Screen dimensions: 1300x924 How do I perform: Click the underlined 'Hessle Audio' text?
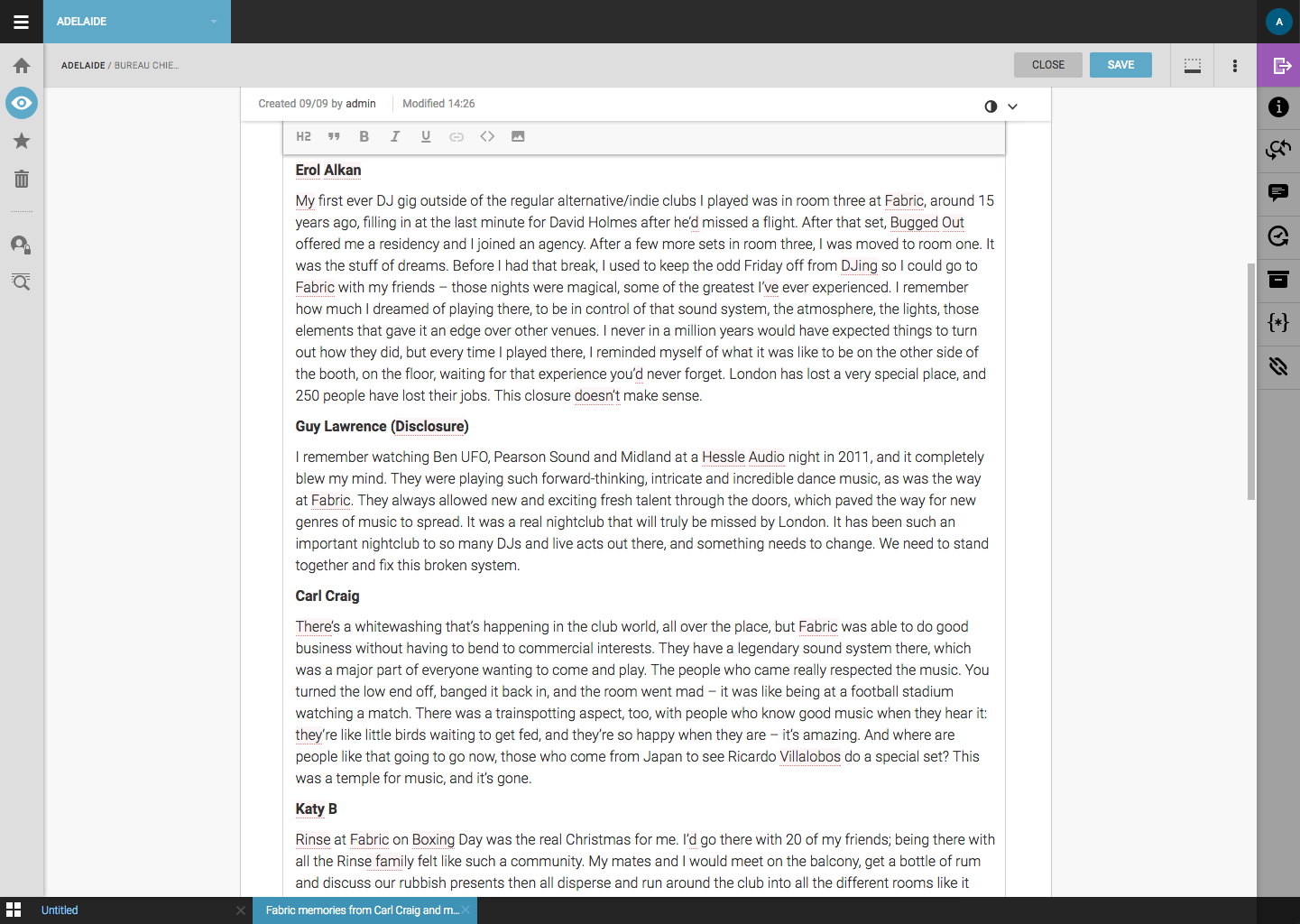tap(743, 457)
